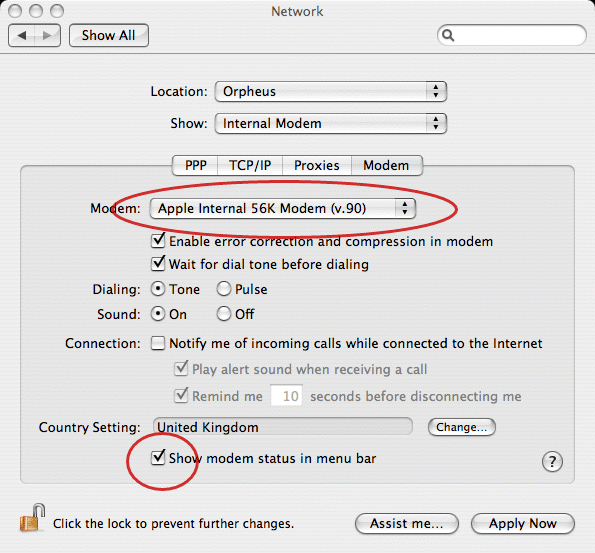Enable notify me of incoming calls
This screenshot has height=553, width=595.
158,343
